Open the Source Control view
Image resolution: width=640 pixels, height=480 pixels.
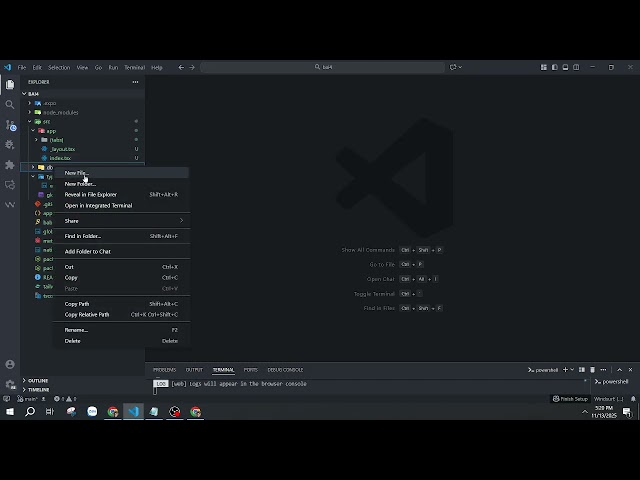[11, 125]
